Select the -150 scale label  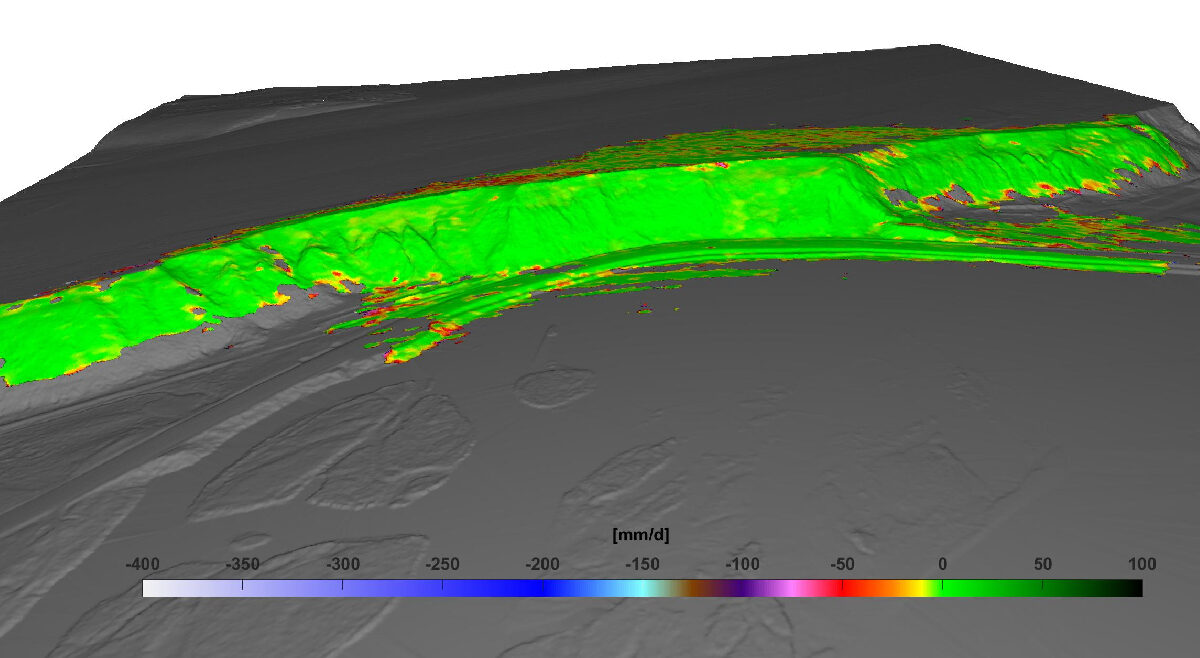coord(642,564)
